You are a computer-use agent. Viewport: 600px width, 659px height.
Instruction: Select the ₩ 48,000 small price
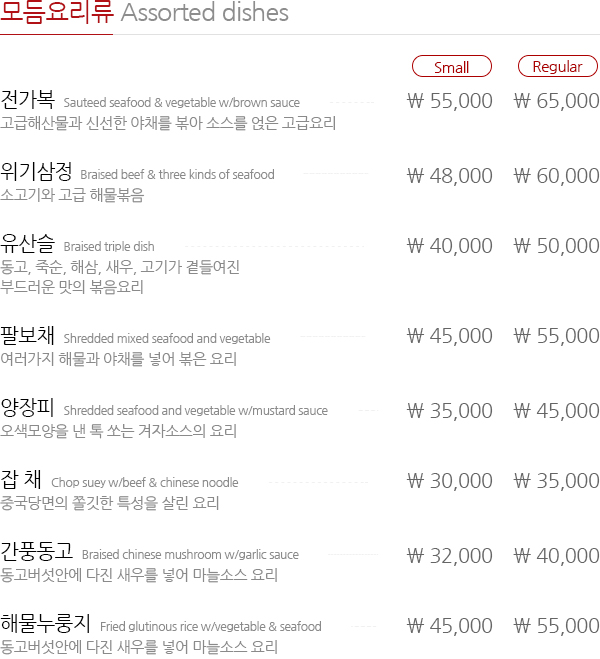point(450,176)
